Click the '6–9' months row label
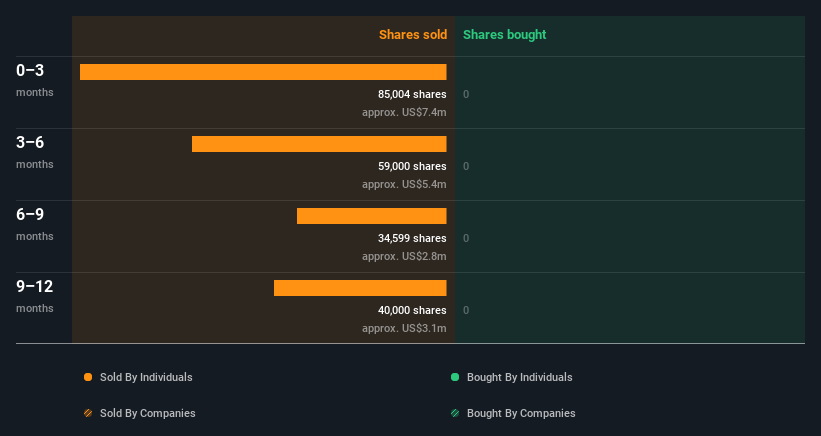 coord(30,214)
